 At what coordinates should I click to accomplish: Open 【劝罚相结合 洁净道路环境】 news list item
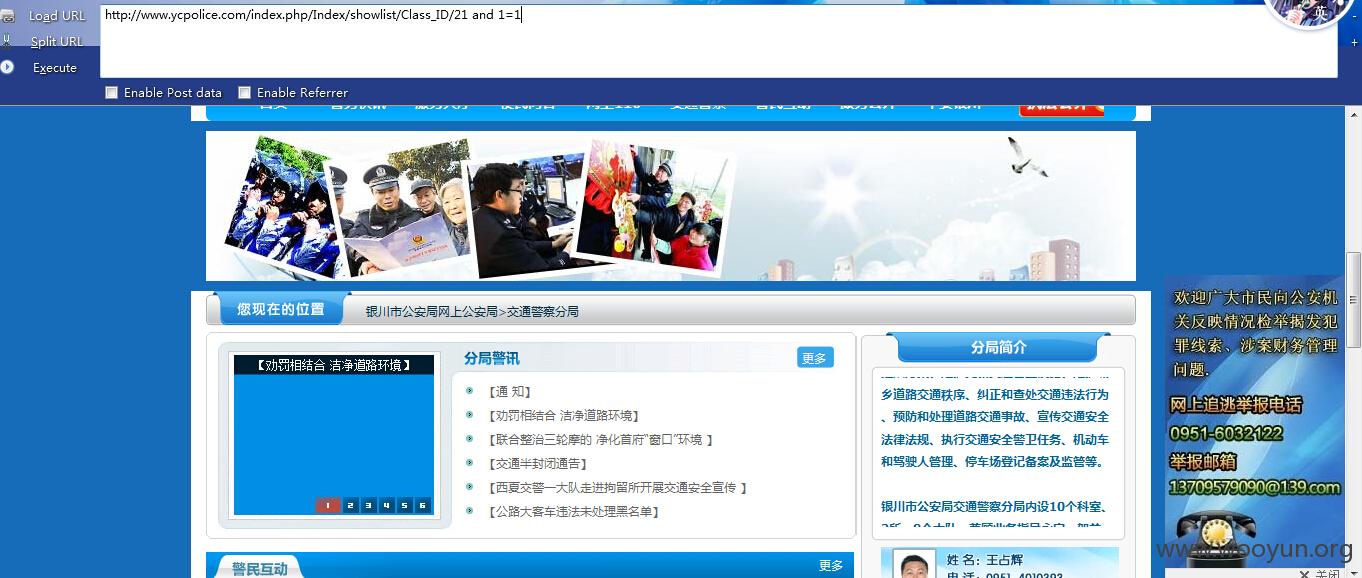tap(563, 416)
